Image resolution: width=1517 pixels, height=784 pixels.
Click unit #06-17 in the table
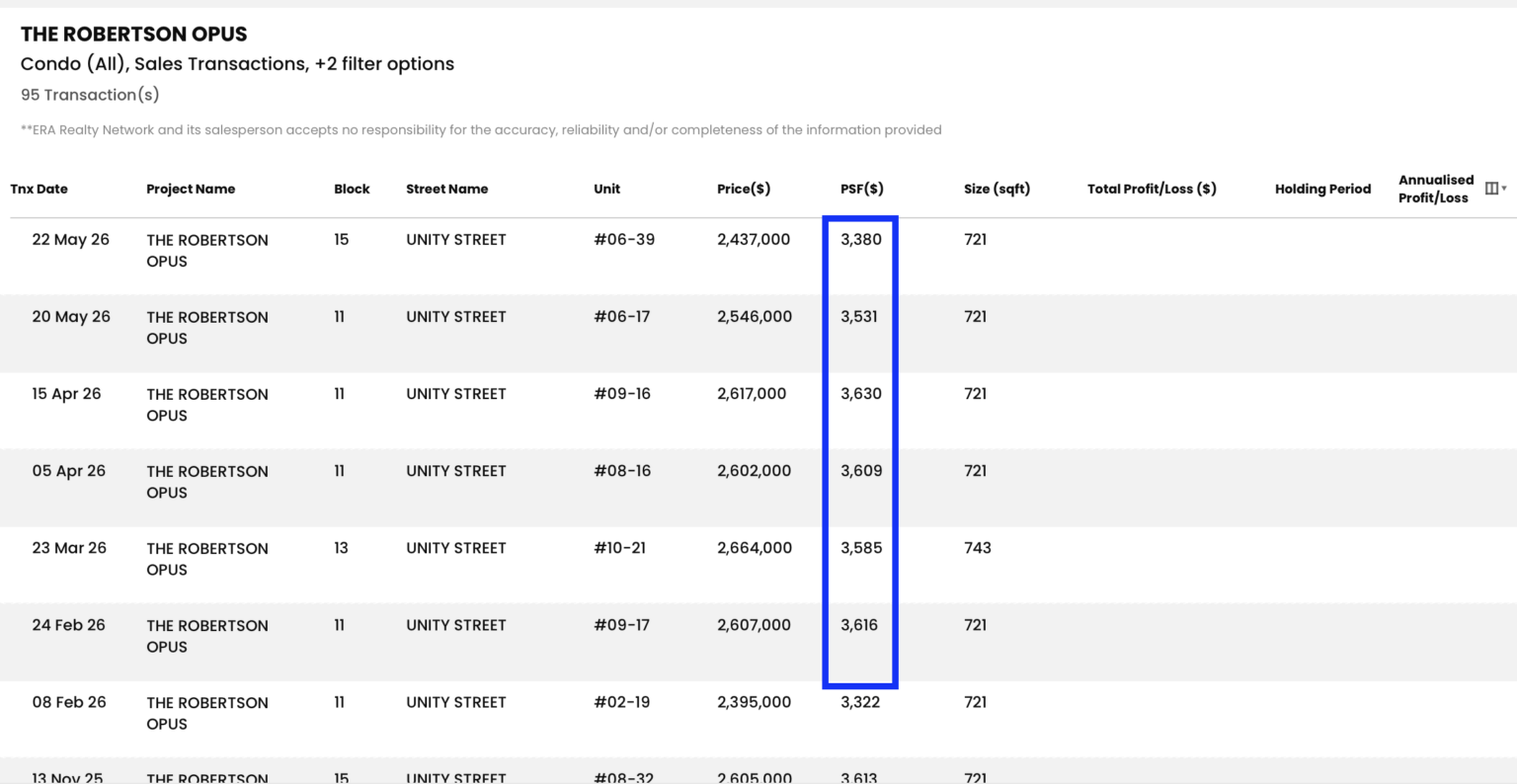click(622, 317)
